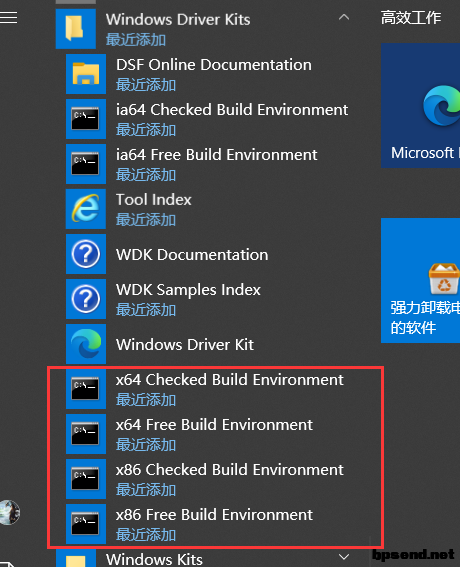
Task: Open the hamburger menu at top left
Action: click(x=8, y=17)
